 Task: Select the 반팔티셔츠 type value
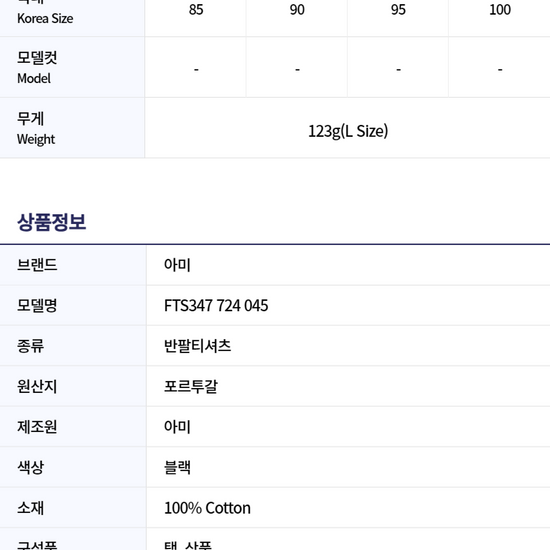coord(197,346)
